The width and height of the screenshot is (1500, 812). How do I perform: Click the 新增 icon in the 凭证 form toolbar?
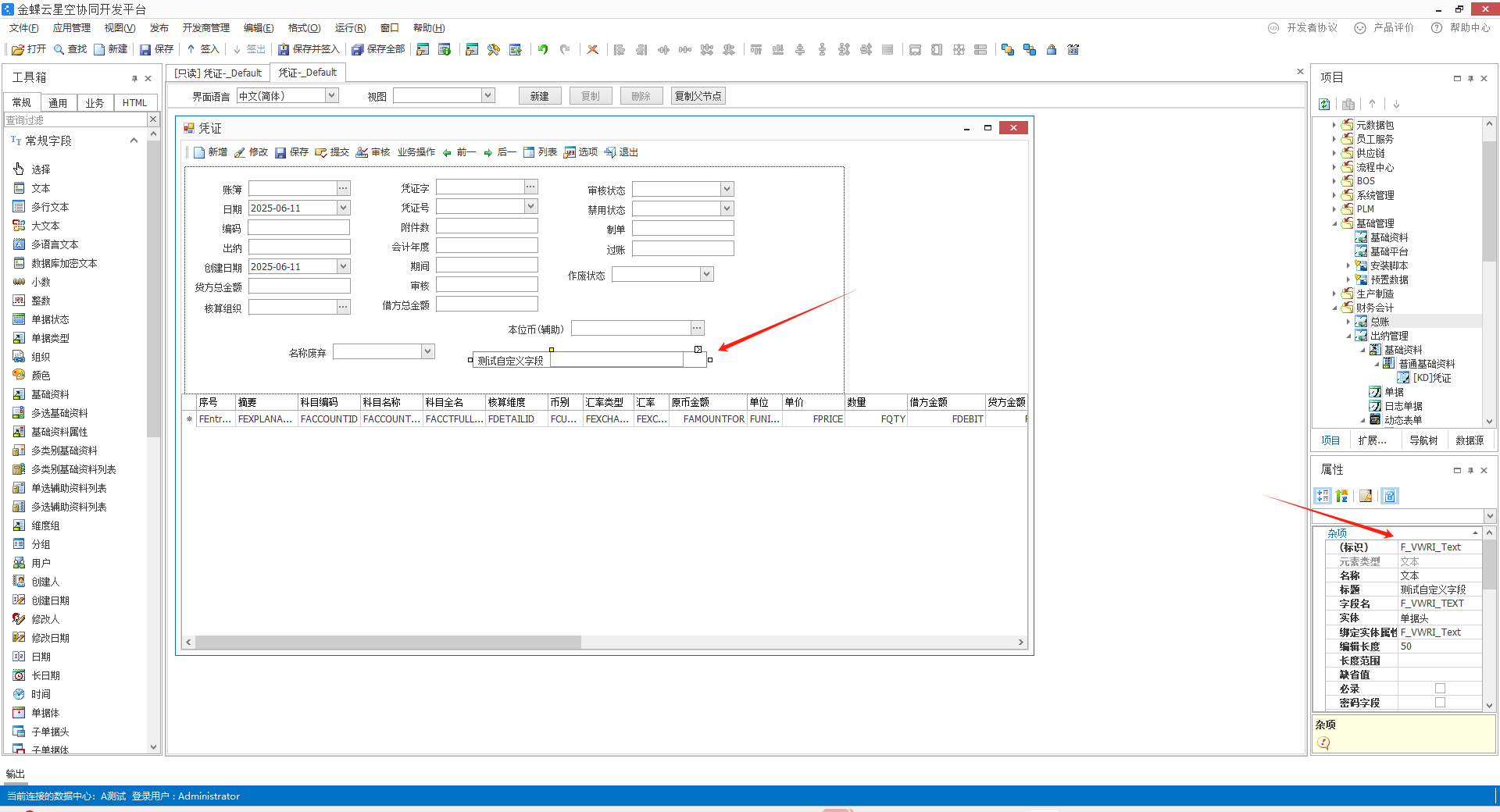(x=199, y=152)
